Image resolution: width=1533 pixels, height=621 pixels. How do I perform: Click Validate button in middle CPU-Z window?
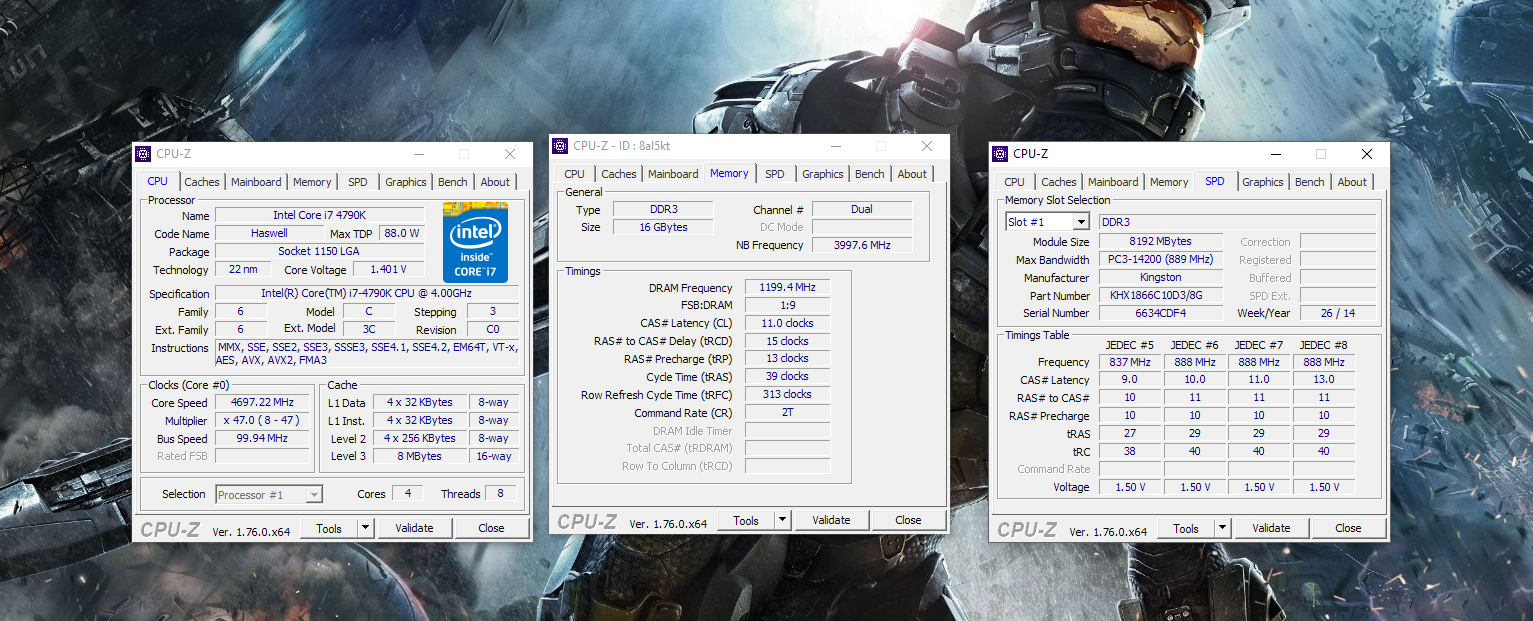pyautogui.click(x=831, y=520)
